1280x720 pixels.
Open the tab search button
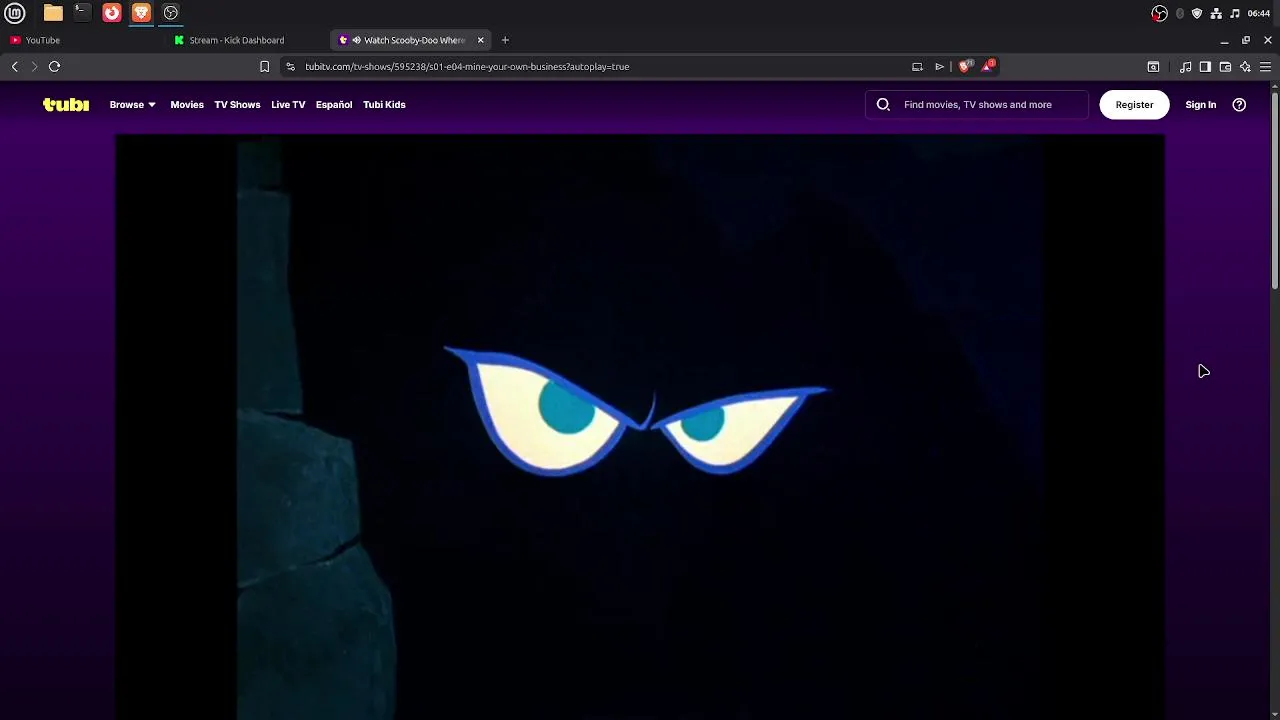point(1153,66)
